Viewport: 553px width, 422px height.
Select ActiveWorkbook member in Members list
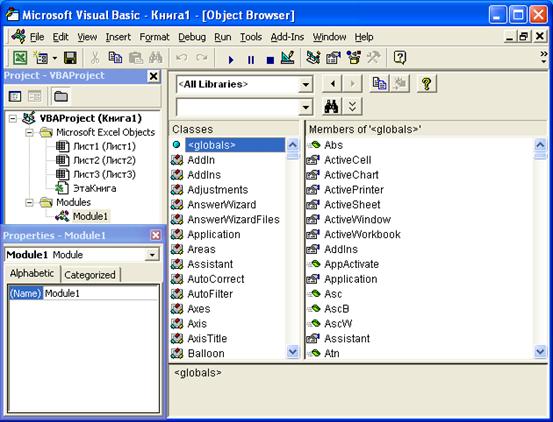coord(362,234)
